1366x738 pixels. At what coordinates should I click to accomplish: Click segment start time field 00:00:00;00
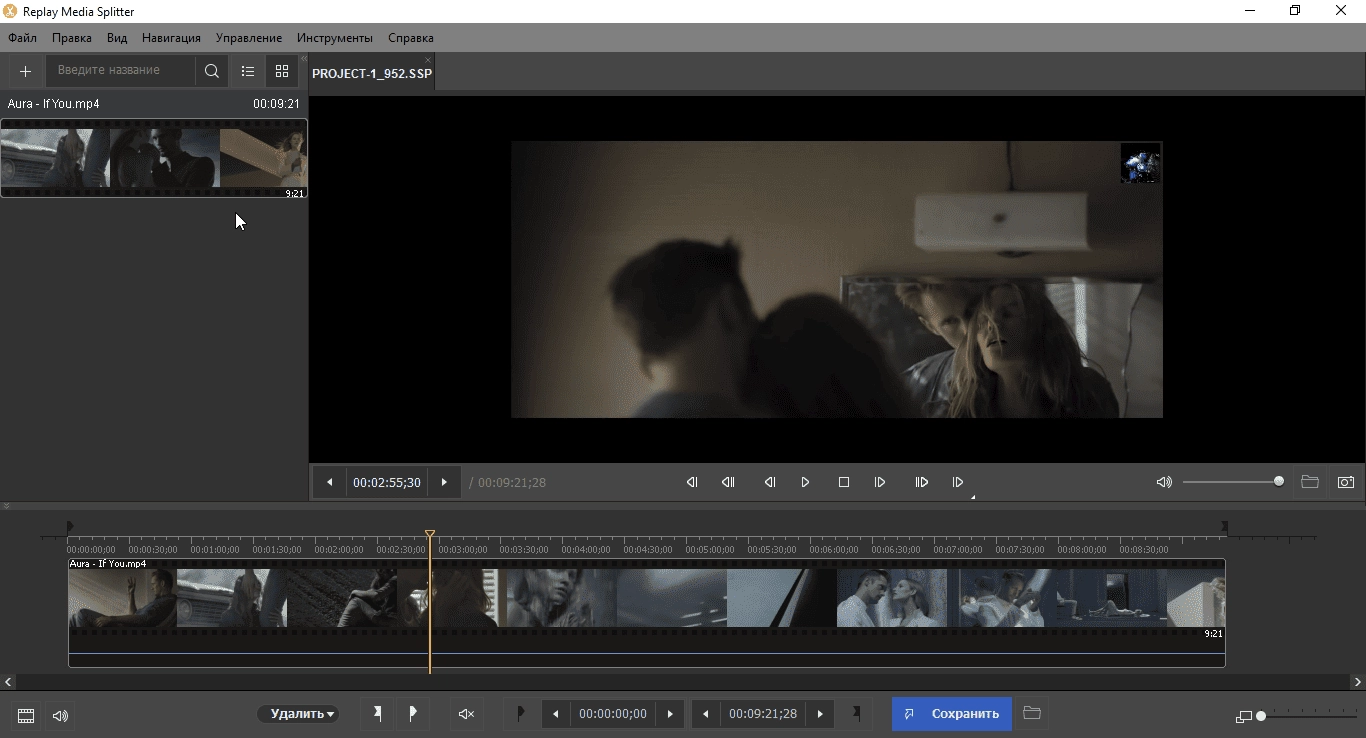[x=613, y=714]
